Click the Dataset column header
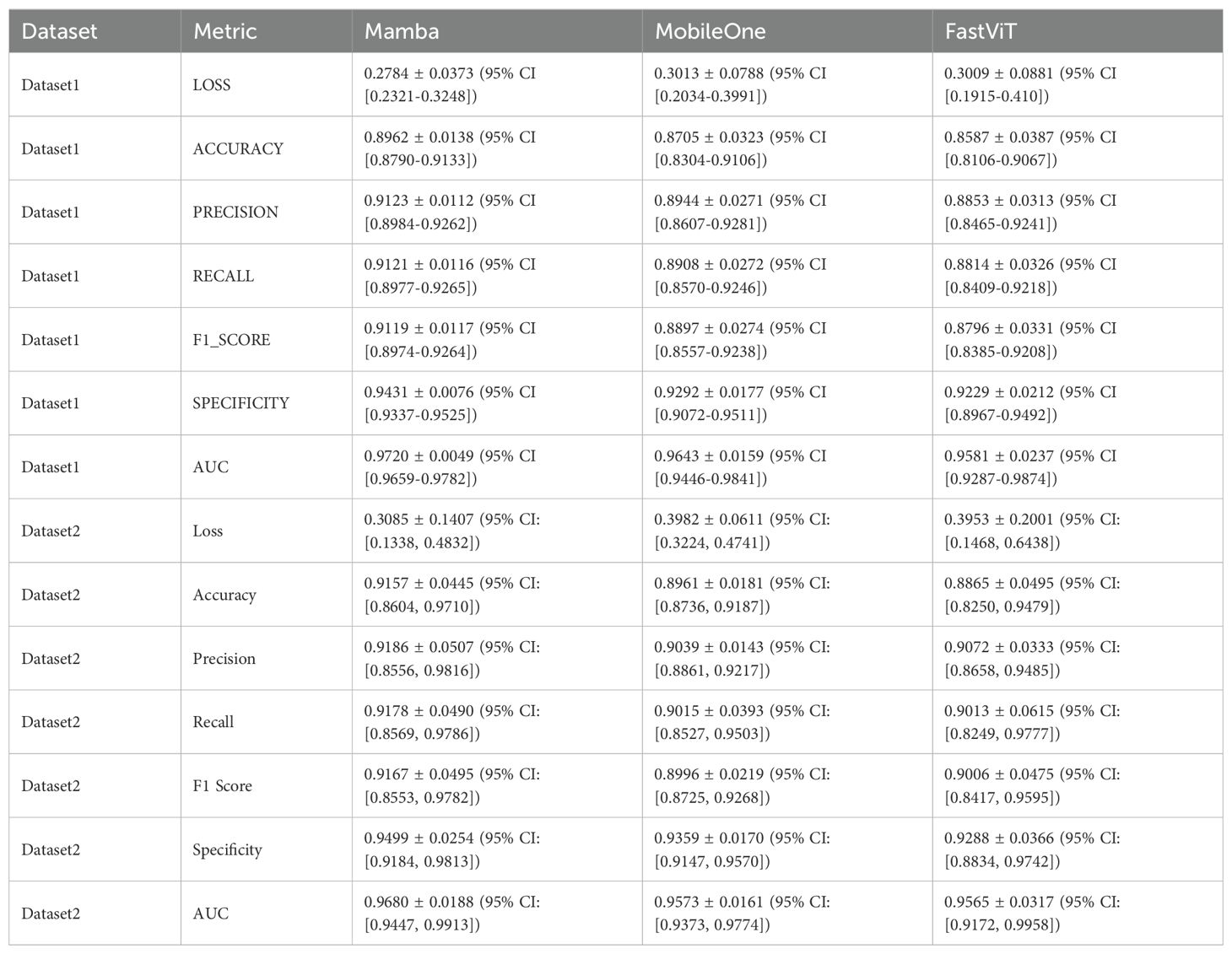Viewport: 1232px width, 954px height. [59, 31]
